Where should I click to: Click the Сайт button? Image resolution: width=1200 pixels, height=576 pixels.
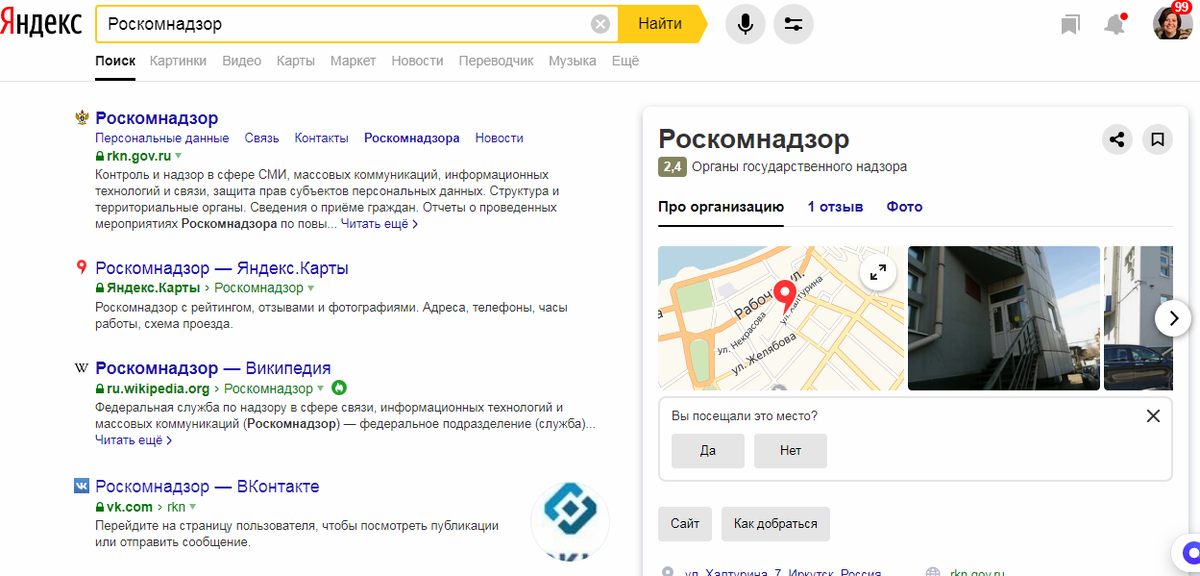(x=685, y=523)
